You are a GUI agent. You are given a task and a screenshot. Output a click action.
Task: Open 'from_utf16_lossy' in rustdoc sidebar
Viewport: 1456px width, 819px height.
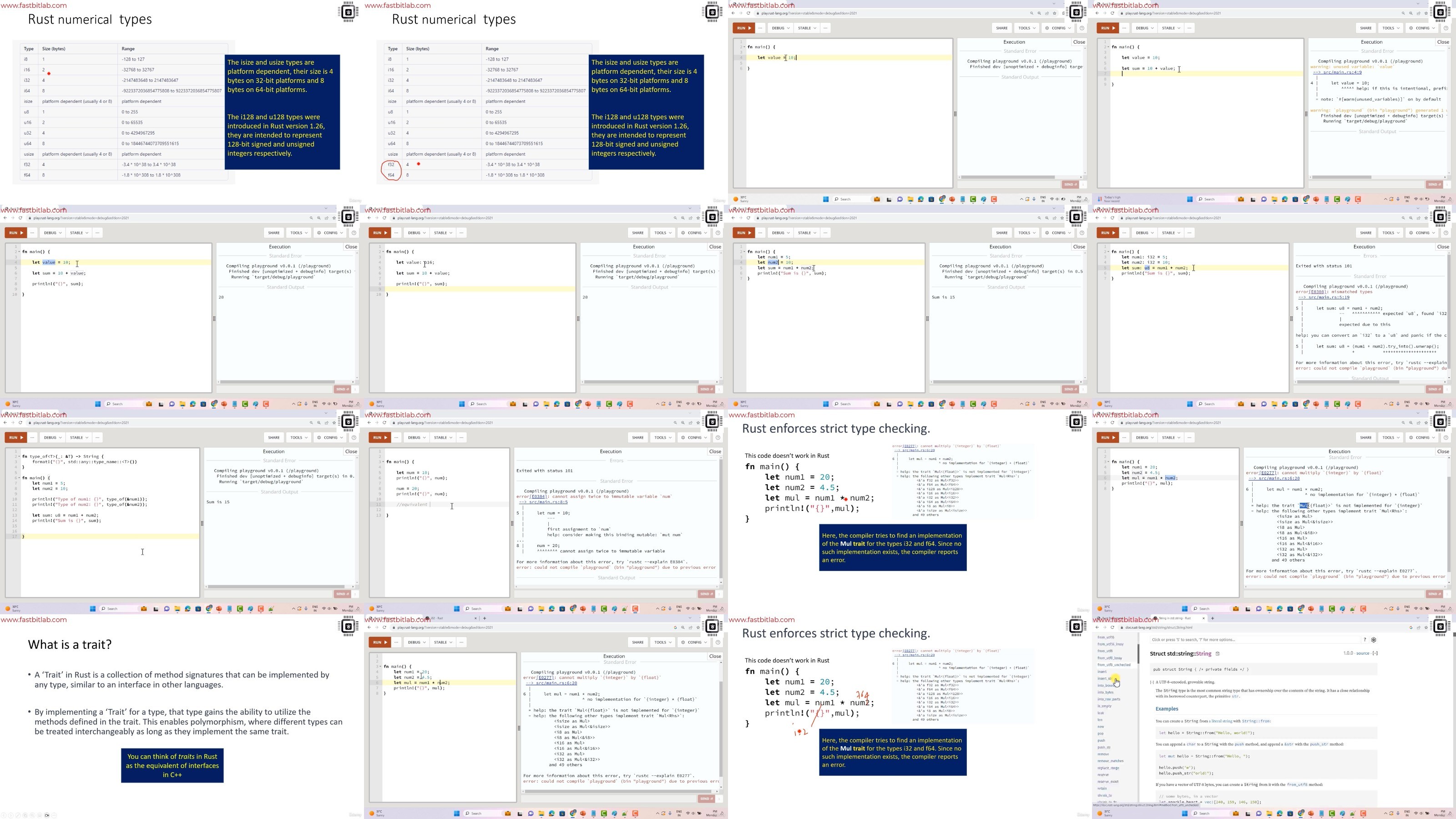tap(1111, 644)
